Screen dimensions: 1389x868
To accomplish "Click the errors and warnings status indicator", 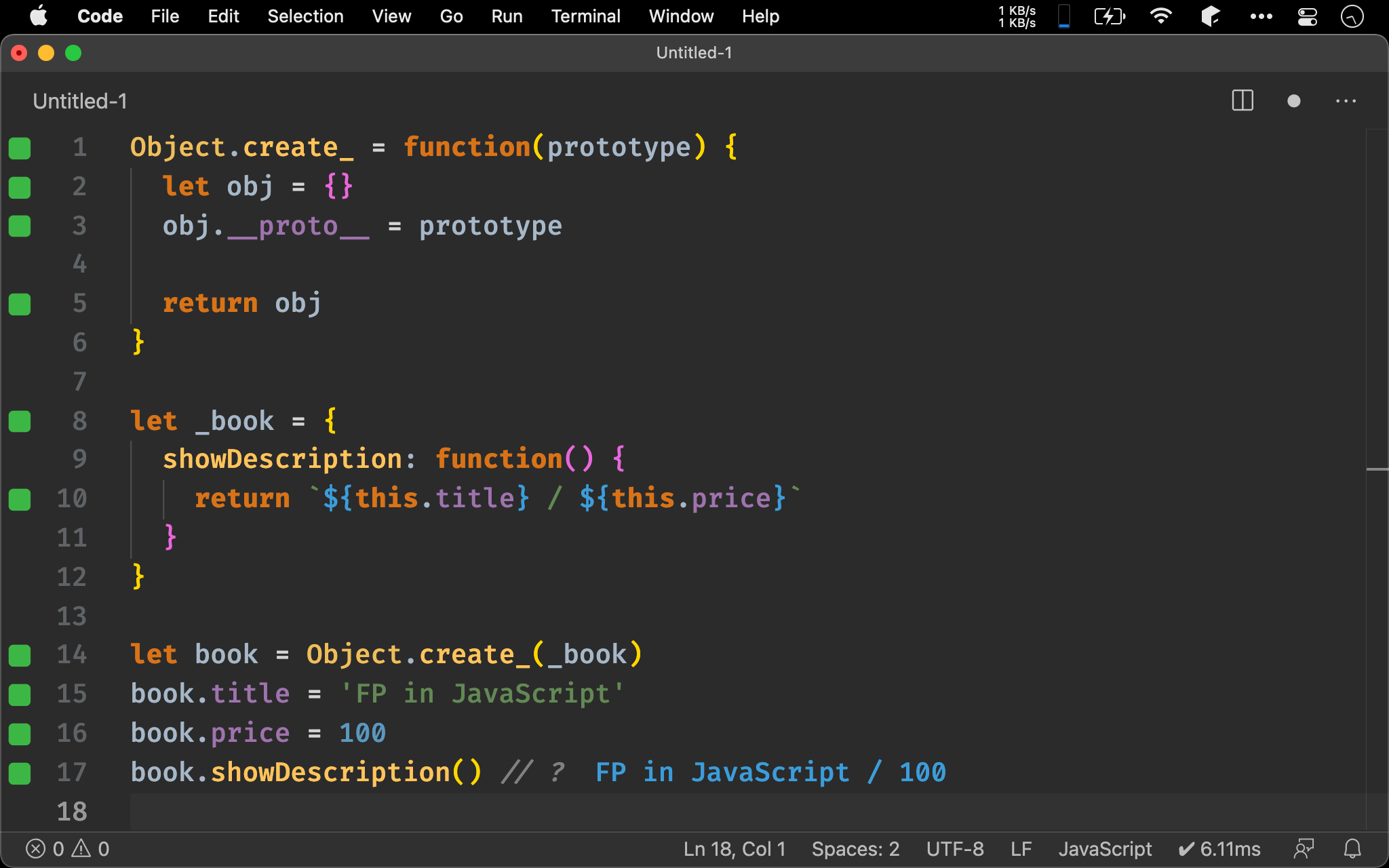I will [67, 848].
